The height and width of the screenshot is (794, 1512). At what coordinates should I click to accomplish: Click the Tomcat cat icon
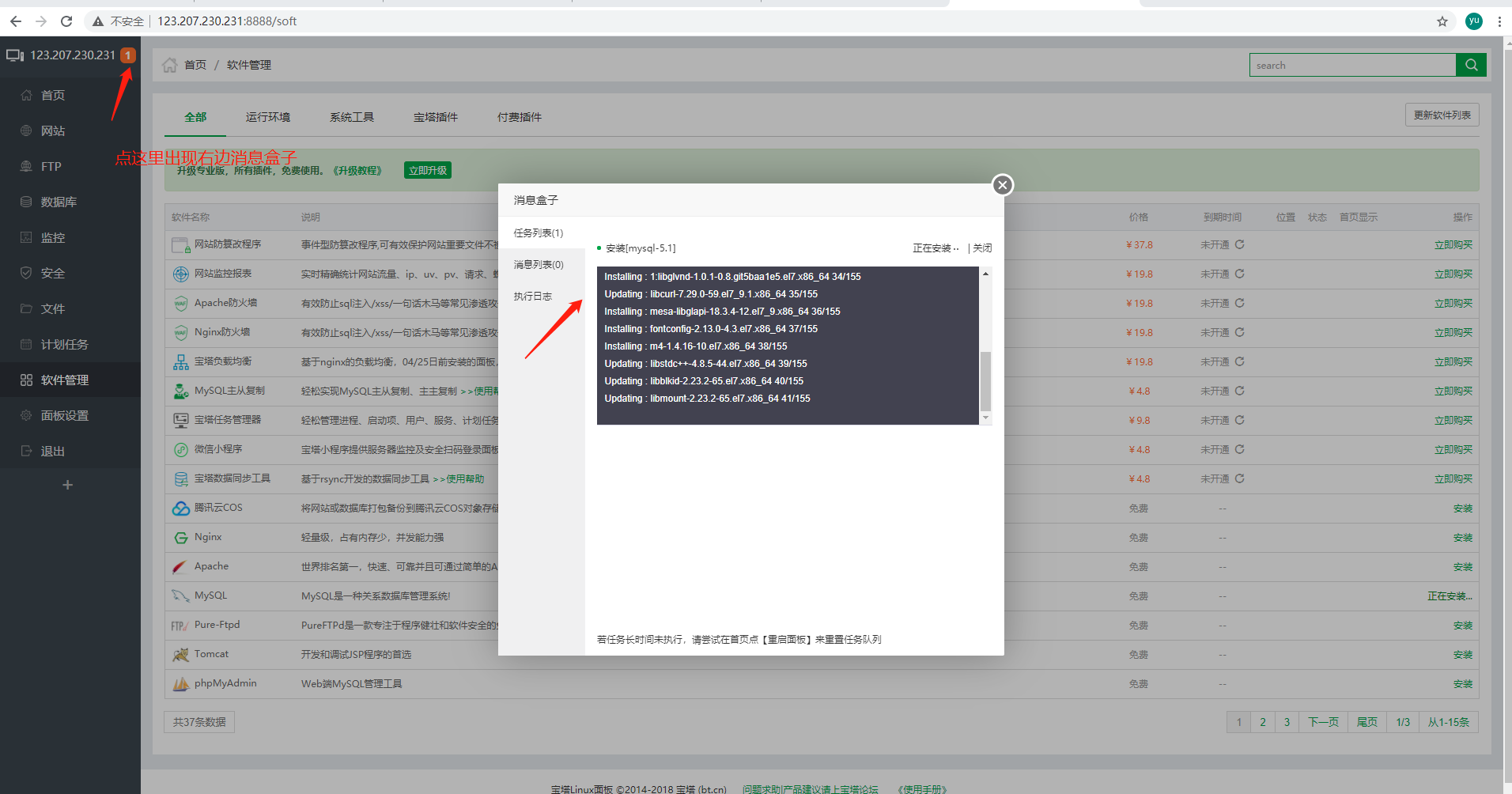tap(181, 655)
